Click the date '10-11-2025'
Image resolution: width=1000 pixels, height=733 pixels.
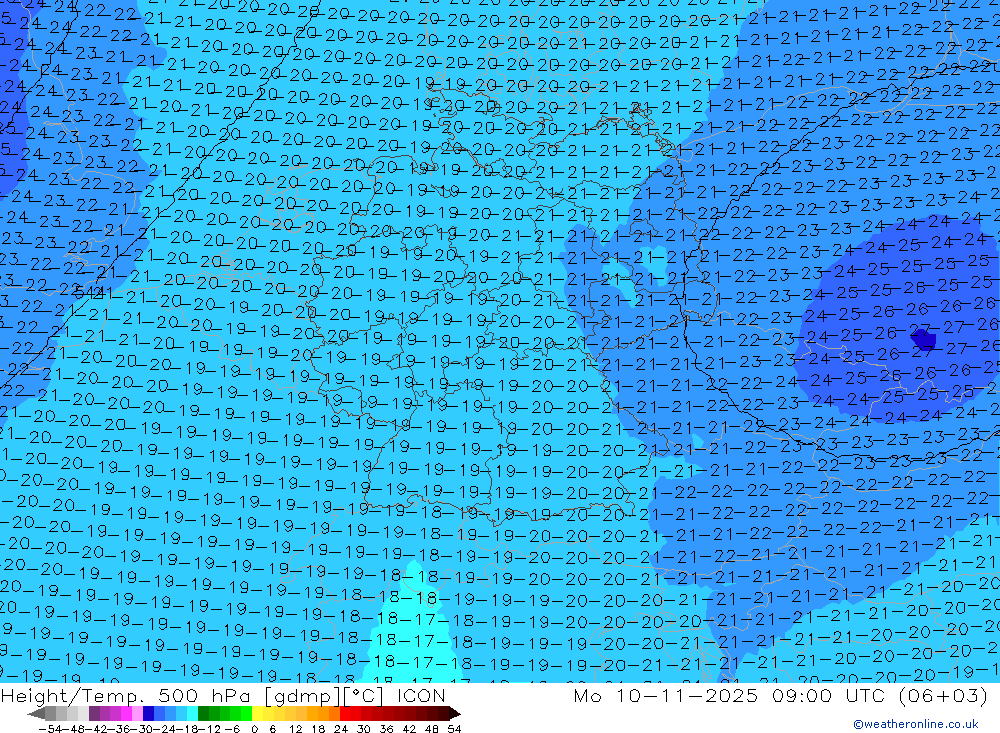pos(687,695)
